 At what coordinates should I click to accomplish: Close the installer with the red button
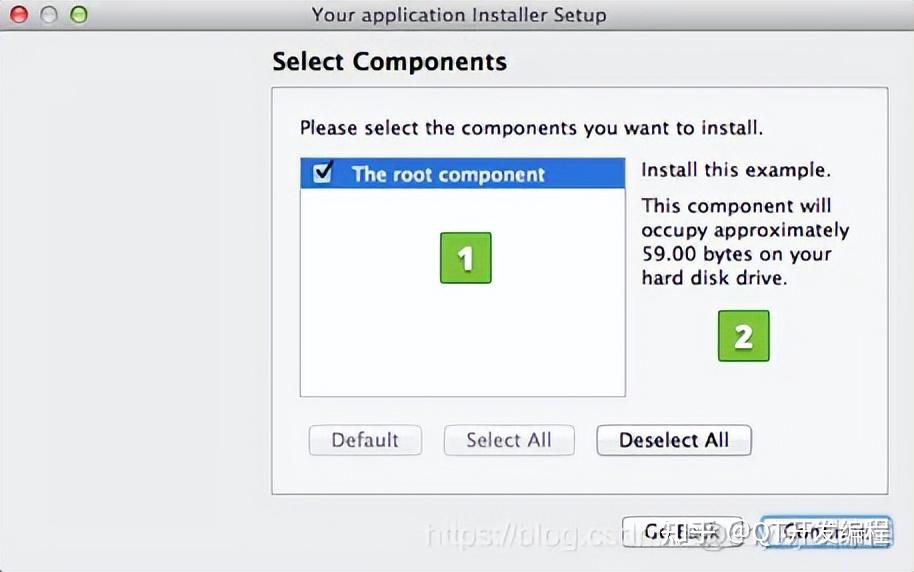coord(18,15)
